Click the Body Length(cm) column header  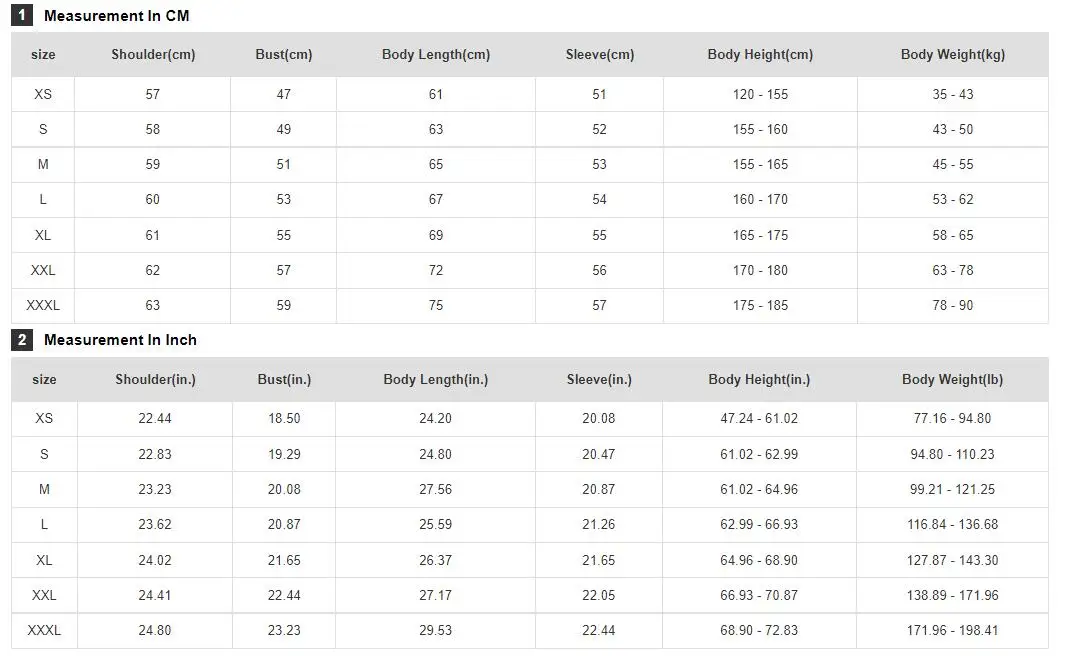[436, 54]
